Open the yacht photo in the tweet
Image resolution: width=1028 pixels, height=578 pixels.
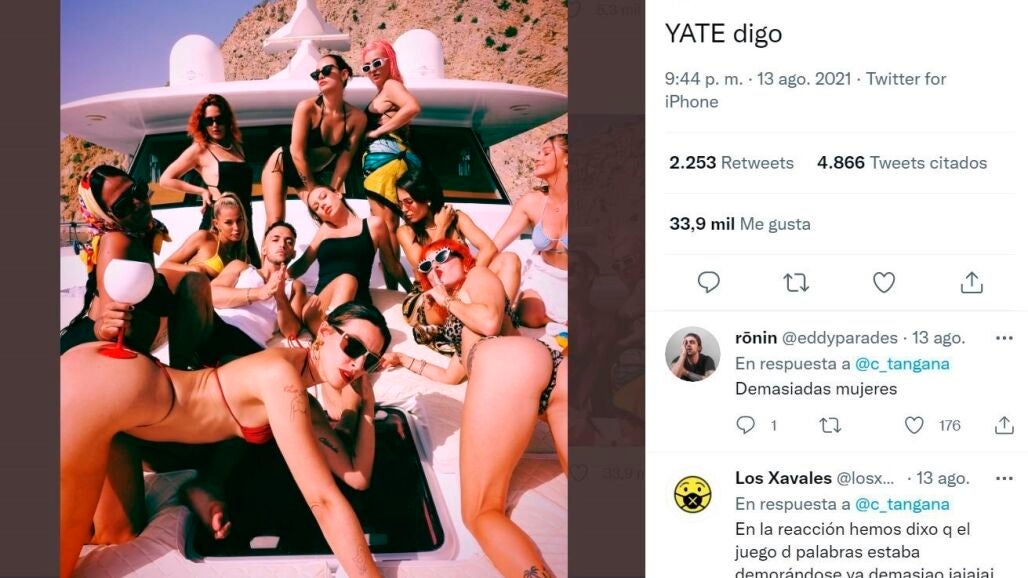[313, 289]
